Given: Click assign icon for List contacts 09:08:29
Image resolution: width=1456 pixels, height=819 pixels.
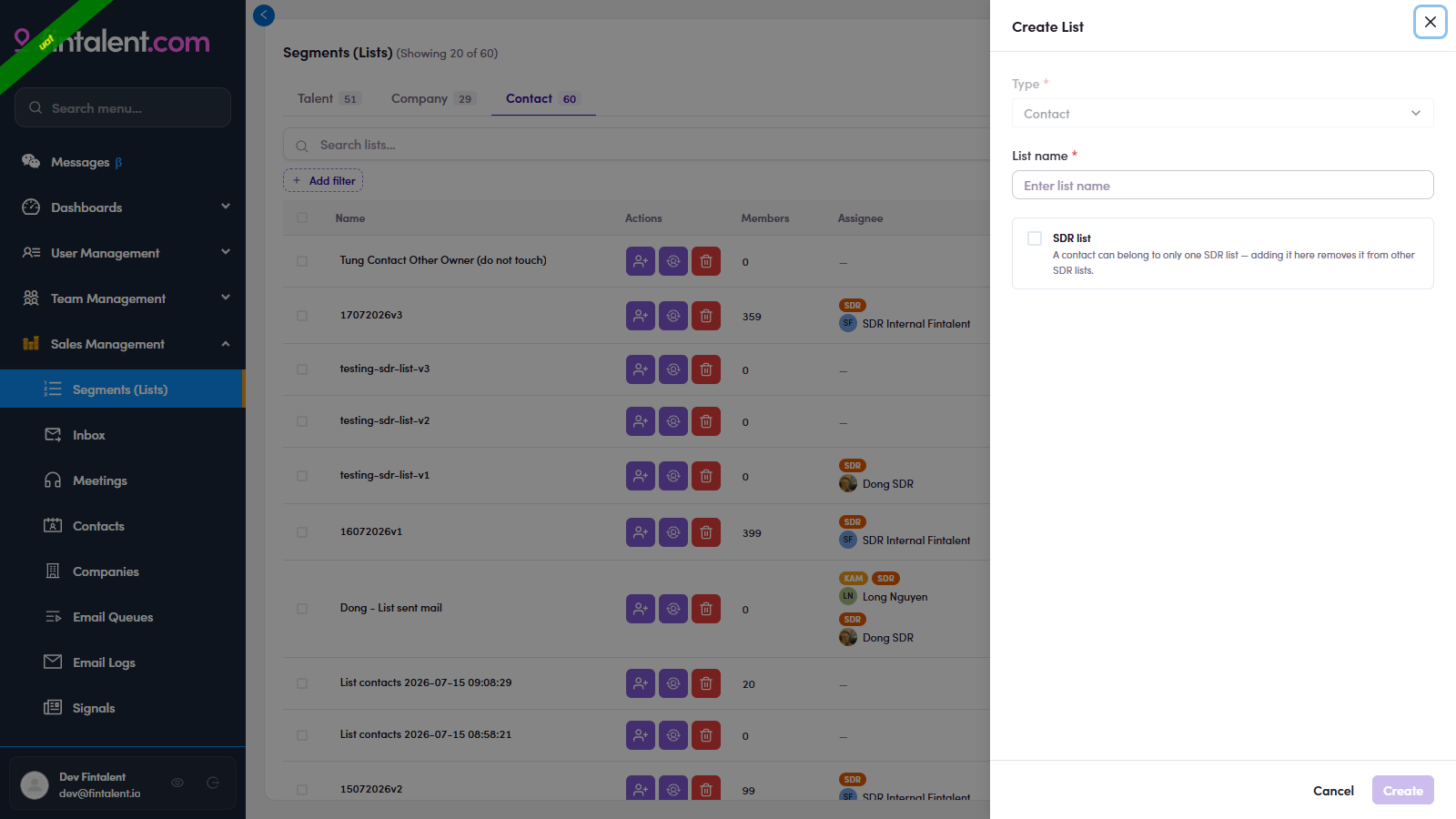Looking at the screenshot, I should 673,683.
